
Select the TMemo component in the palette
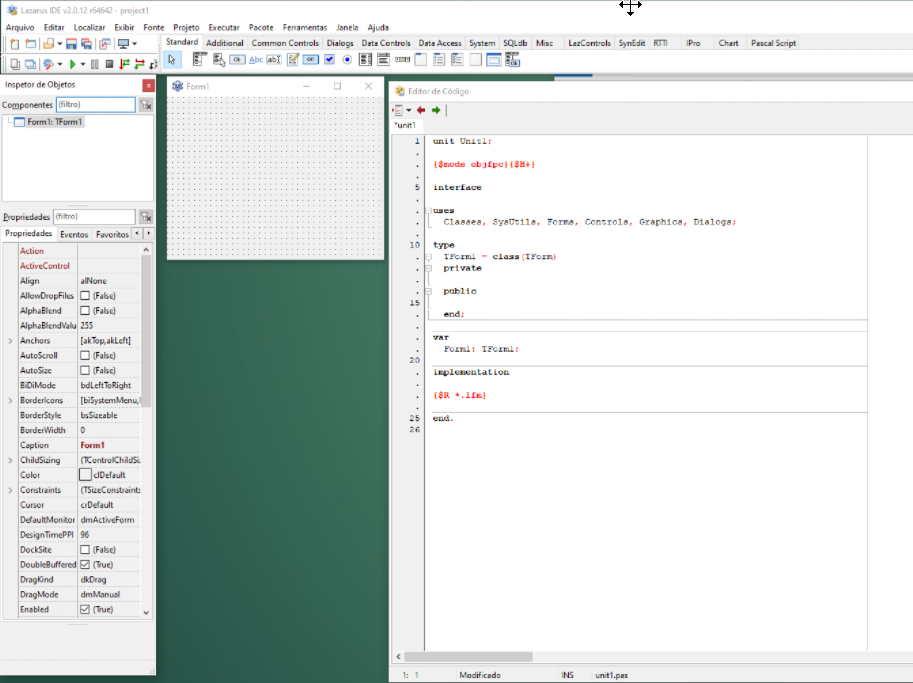tap(293, 60)
